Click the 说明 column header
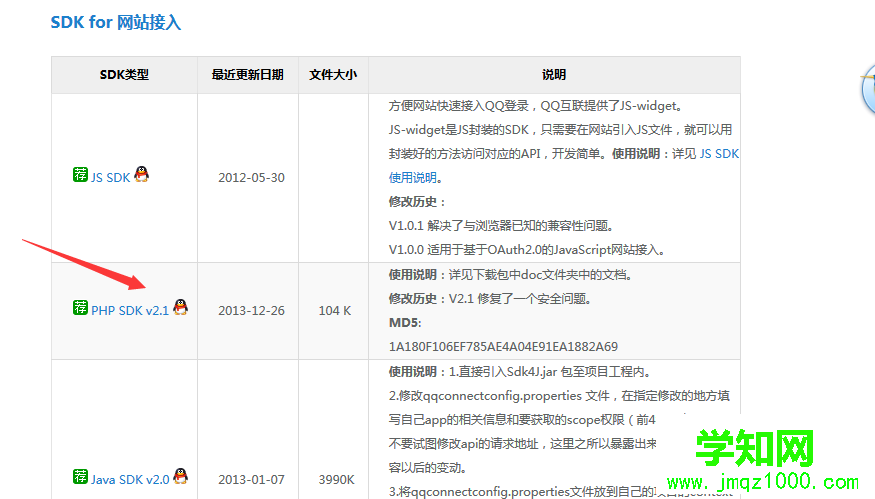Screen dimensions: 875x499 click(x=554, y=75)
